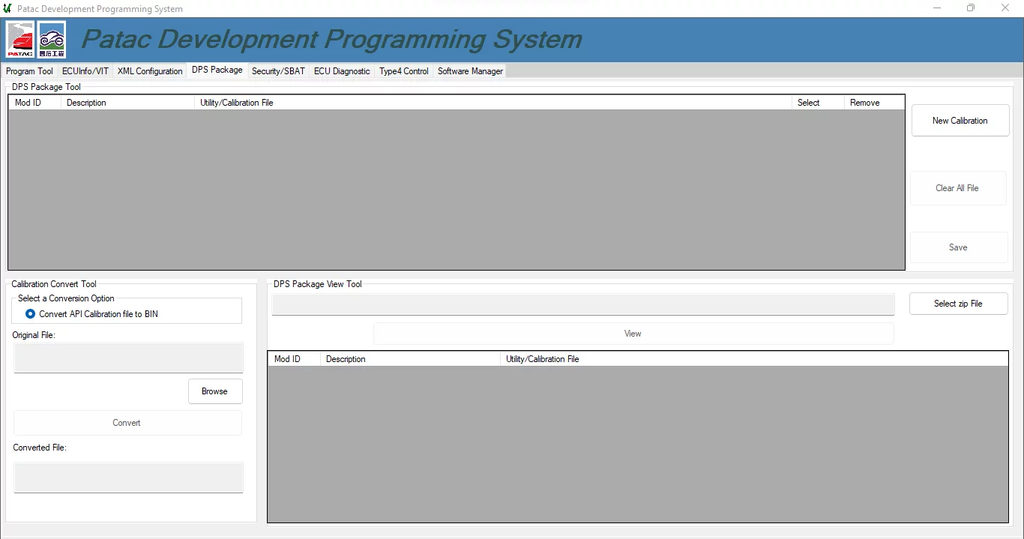Screen dimensions: 1024x539
Task: Select Convert API Calibration file to BIN
Action: [x=30, y=314]
